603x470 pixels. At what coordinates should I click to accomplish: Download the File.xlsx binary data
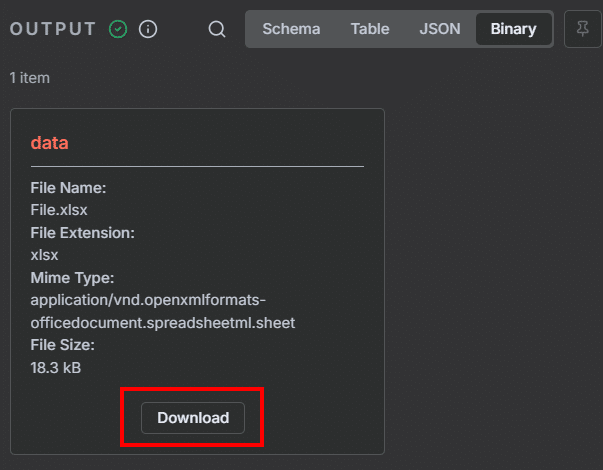[193, 418]
